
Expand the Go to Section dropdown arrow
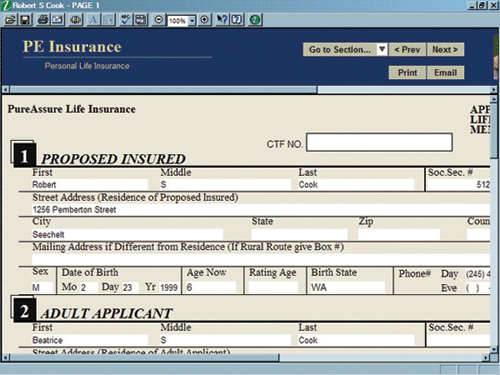pos(382,49)
